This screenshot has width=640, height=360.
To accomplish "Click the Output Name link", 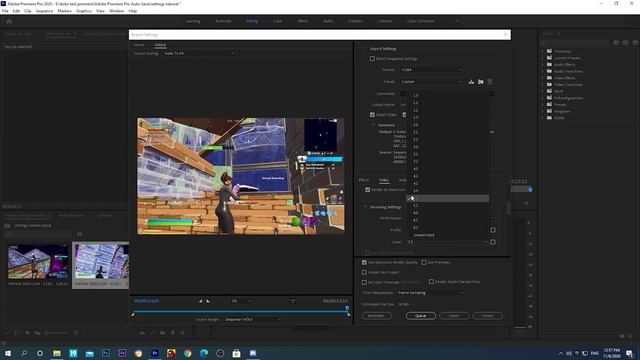I will click(403, 105).
